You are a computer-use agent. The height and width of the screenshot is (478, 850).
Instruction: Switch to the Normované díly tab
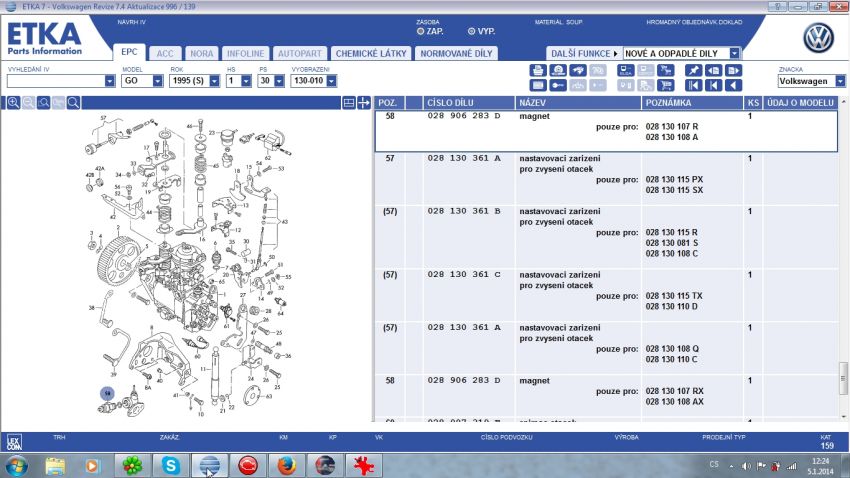click(x=456, y=53)
